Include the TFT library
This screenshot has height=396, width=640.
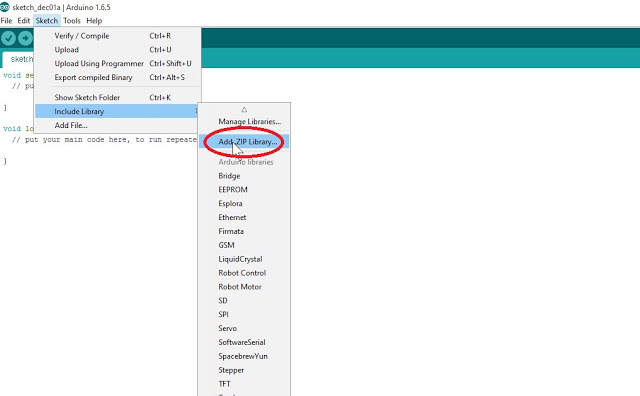point(244,384)
